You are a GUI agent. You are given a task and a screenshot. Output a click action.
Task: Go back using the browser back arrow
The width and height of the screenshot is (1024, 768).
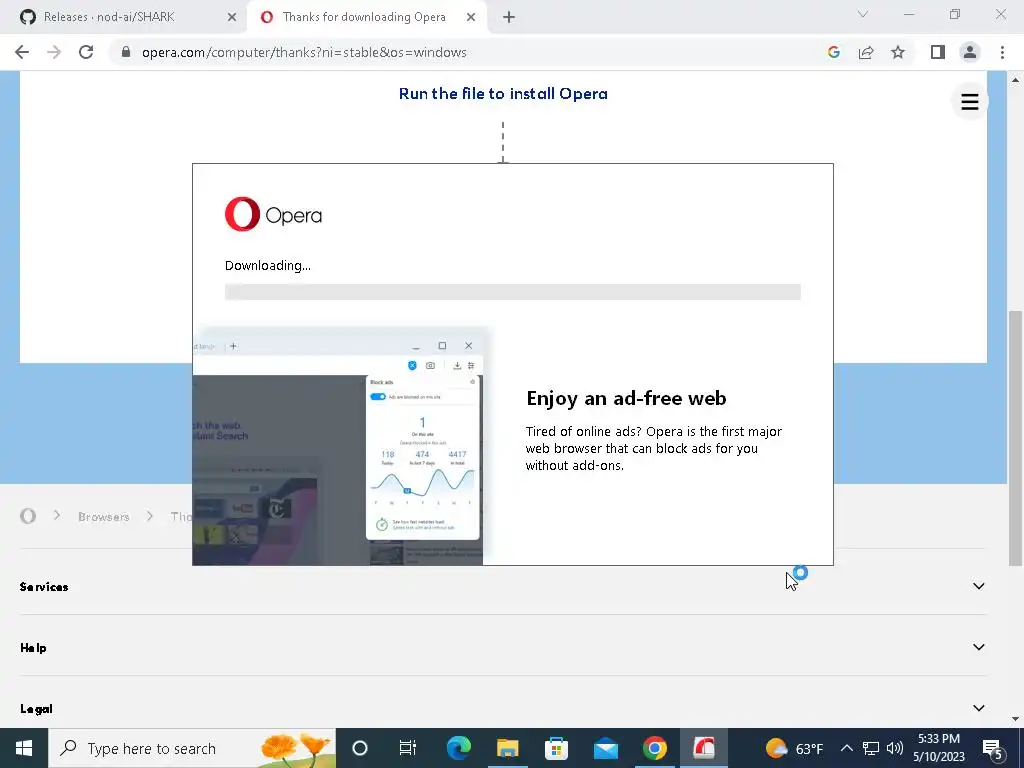[x=22, y=52]
